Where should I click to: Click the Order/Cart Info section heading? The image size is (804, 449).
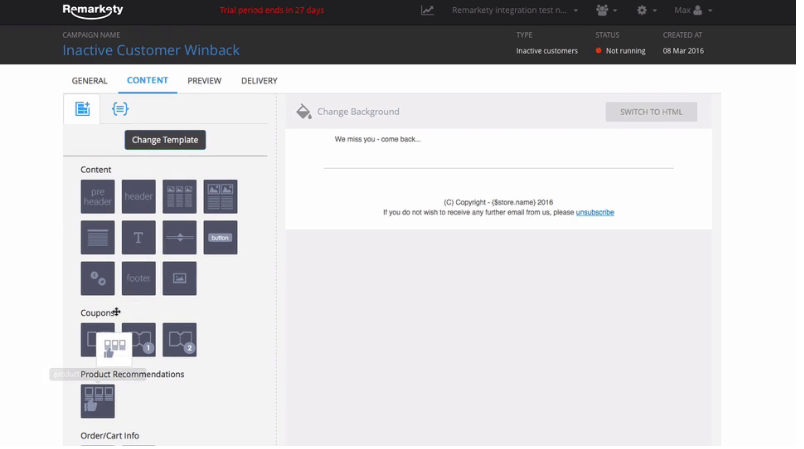click(110, 436)
